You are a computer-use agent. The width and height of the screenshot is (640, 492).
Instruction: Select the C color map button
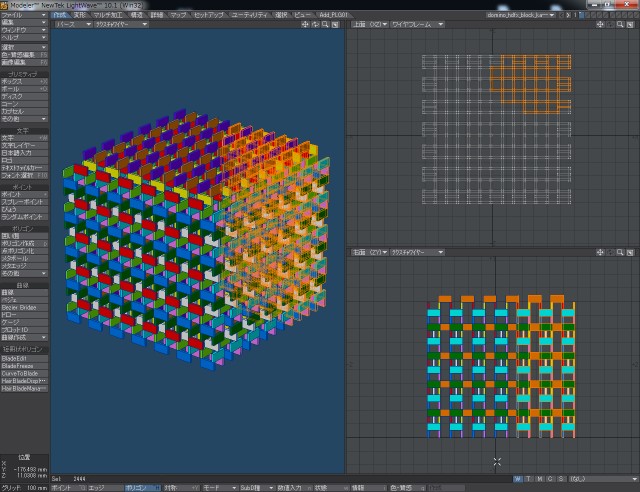(551, 479)
